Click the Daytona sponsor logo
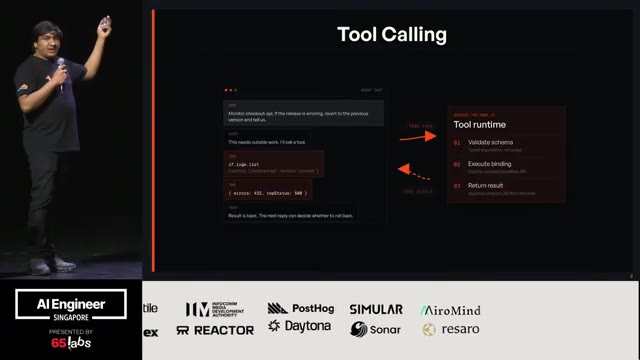640x360 pixels. point(300,326)
